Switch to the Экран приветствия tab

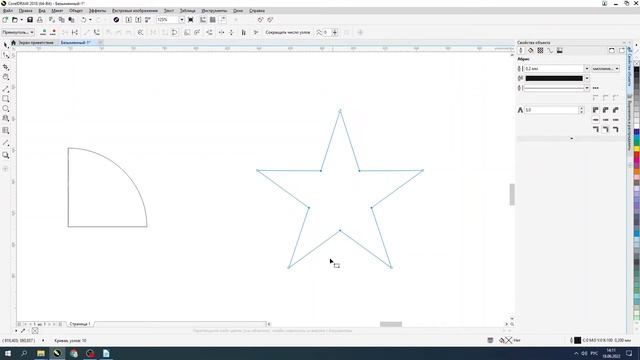pos(36,42)
